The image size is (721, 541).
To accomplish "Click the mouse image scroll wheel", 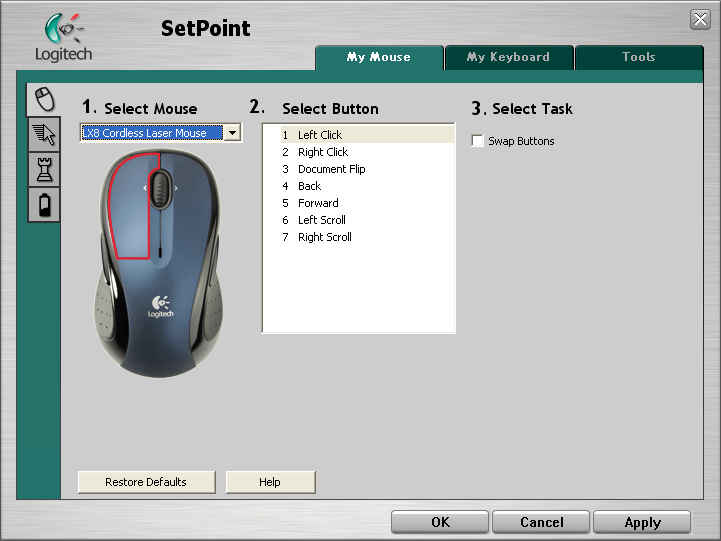I will (x=160, y=189).
